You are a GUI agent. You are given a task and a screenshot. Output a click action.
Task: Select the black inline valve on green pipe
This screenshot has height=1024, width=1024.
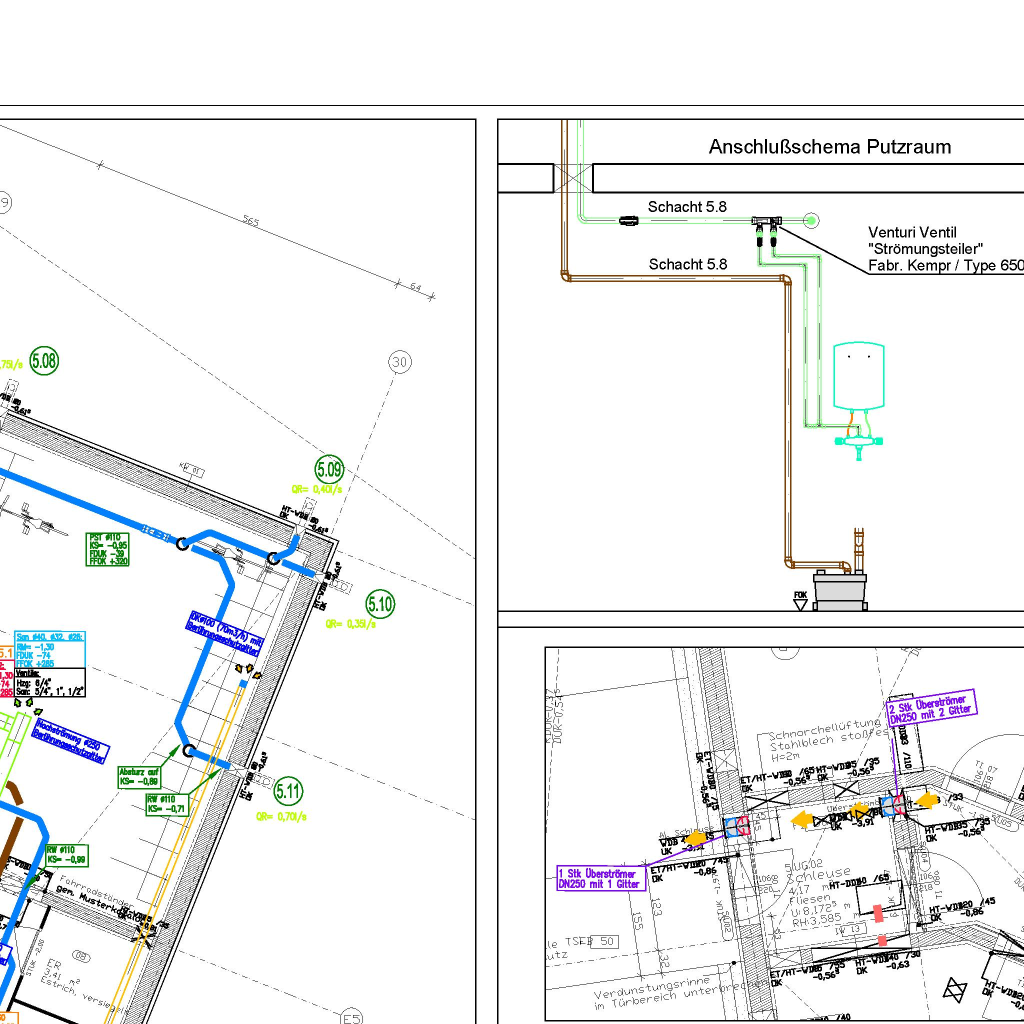pos(629,219)
